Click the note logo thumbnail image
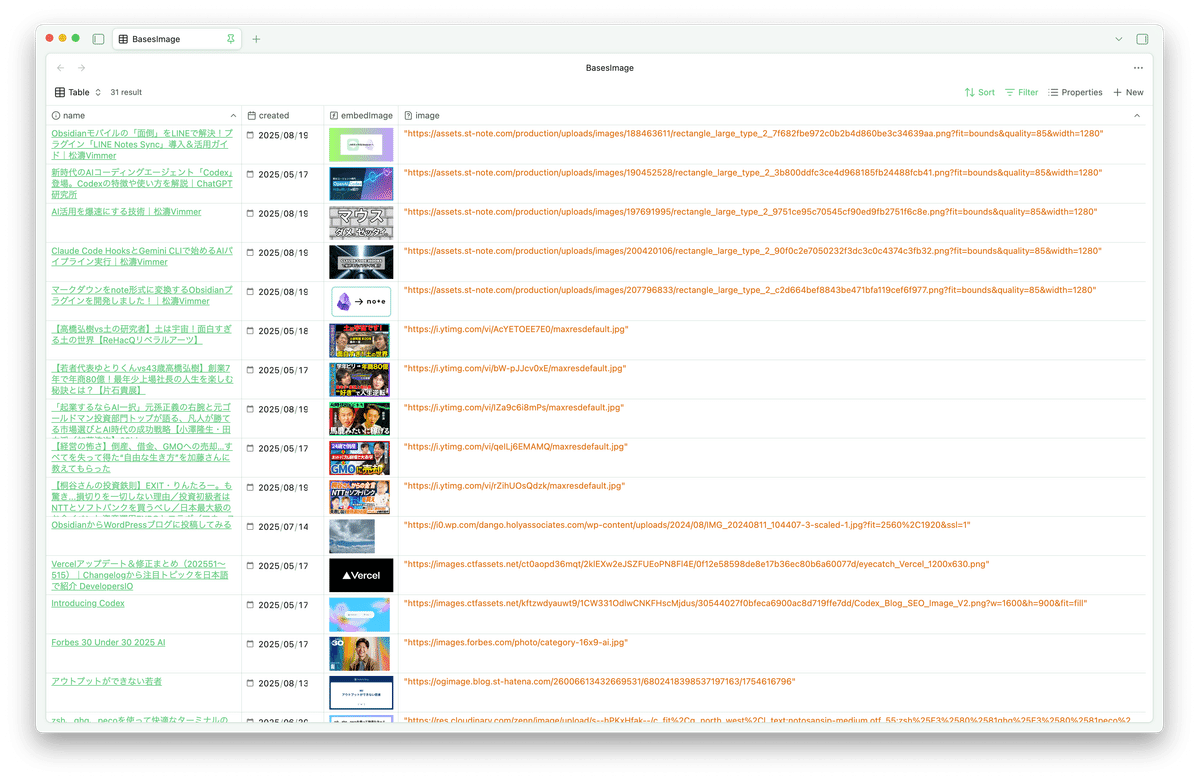 (x=361, y=301)
